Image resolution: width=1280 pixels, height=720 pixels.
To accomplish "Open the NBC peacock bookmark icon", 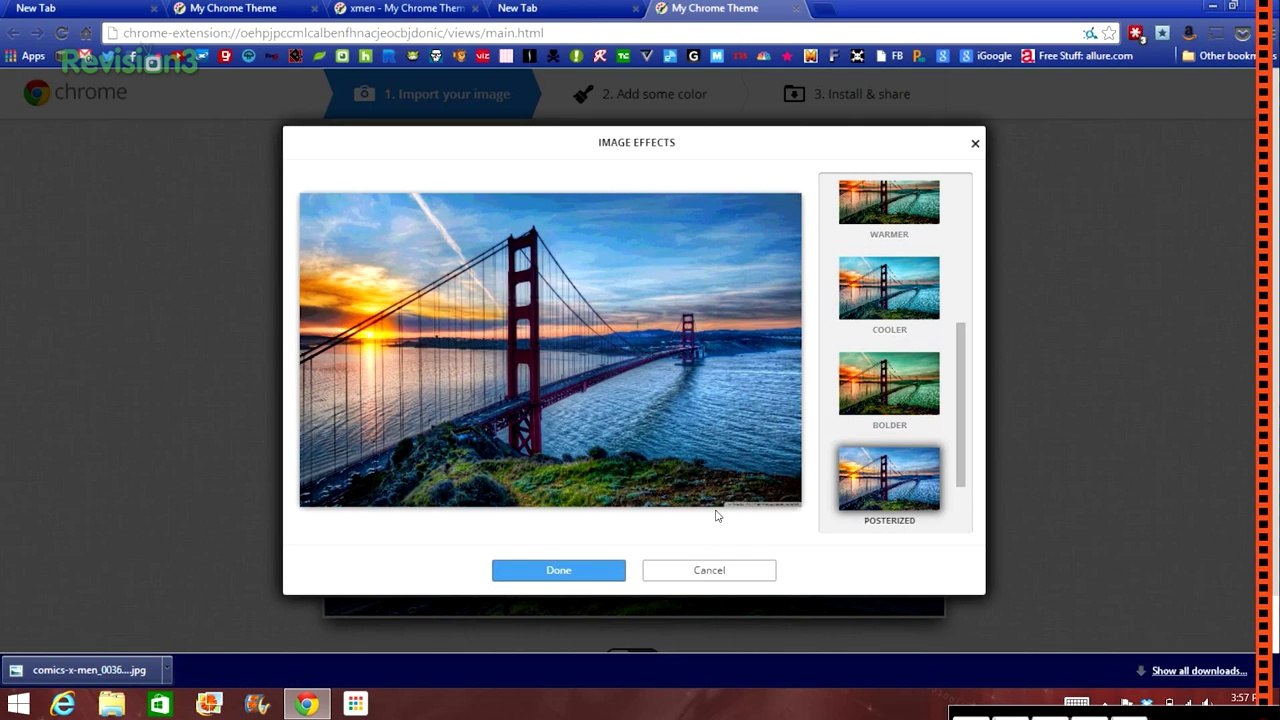I will [x=763, y=56].
